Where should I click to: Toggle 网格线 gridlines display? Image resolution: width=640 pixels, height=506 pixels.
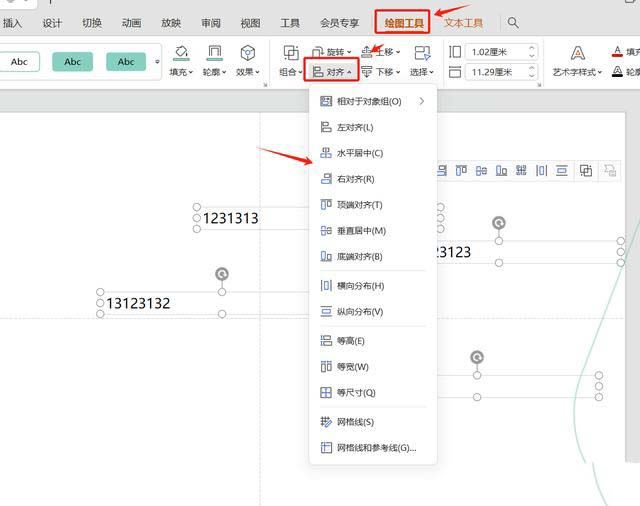pos(355,422)
